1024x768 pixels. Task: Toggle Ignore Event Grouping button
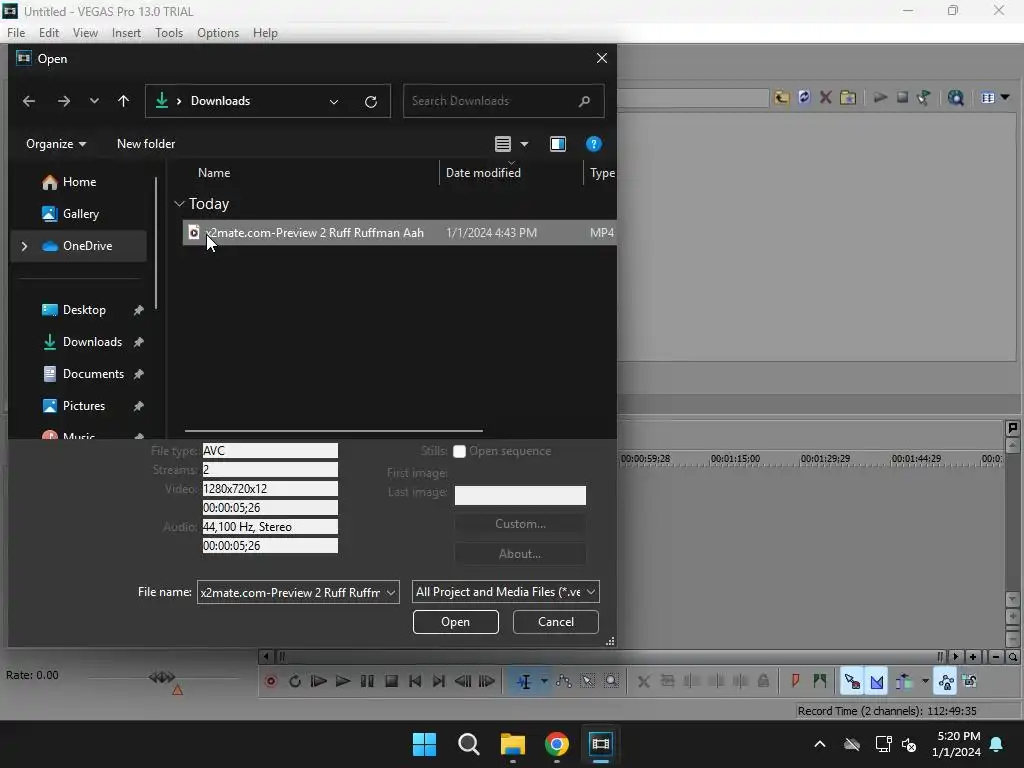(x=970, y=682)
